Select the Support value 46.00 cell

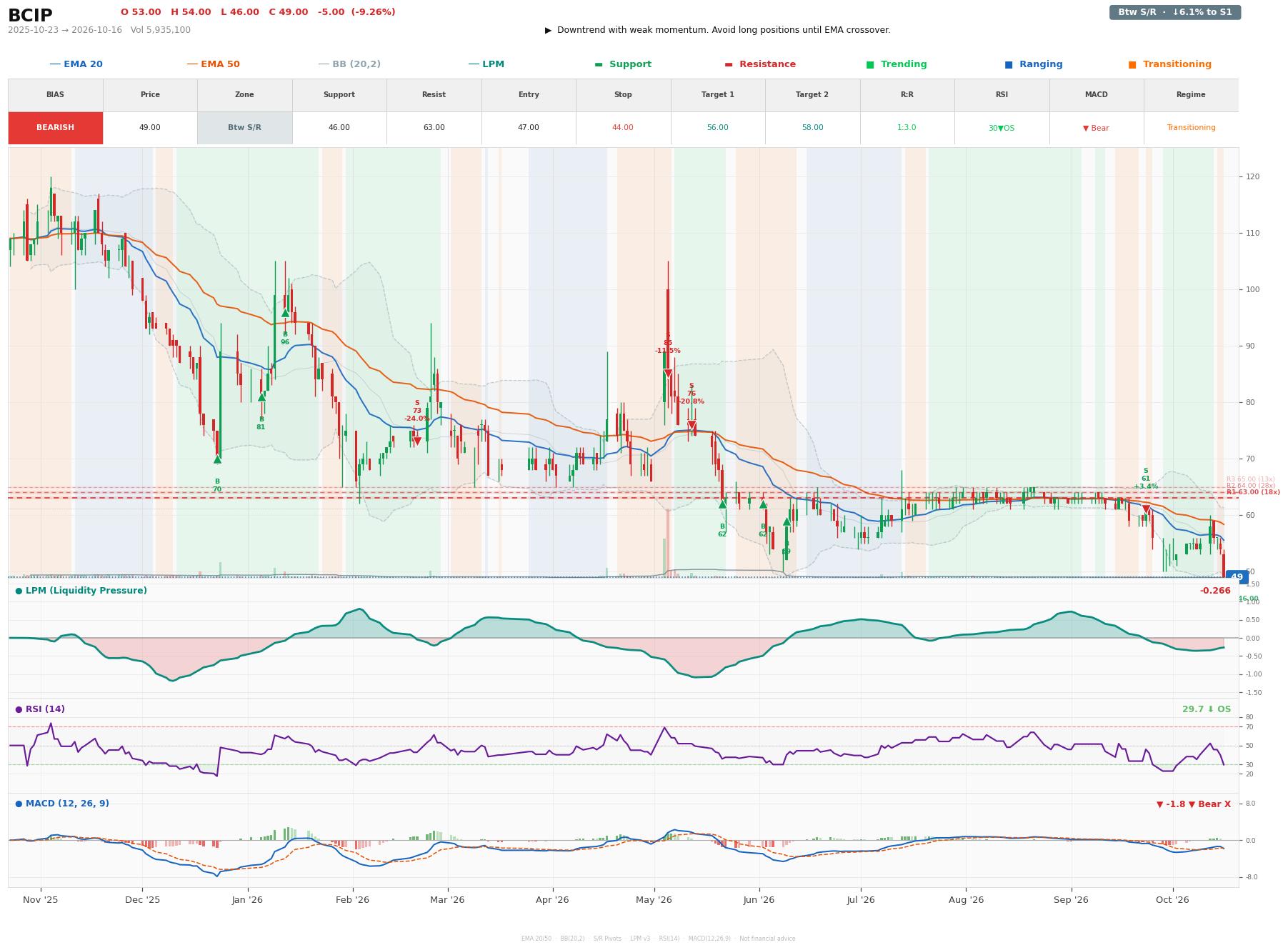(339, 128)
